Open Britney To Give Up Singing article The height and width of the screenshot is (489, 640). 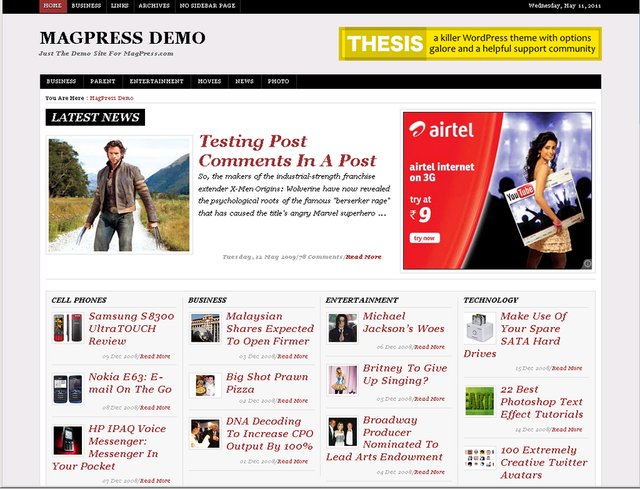[x=405, y=374]
